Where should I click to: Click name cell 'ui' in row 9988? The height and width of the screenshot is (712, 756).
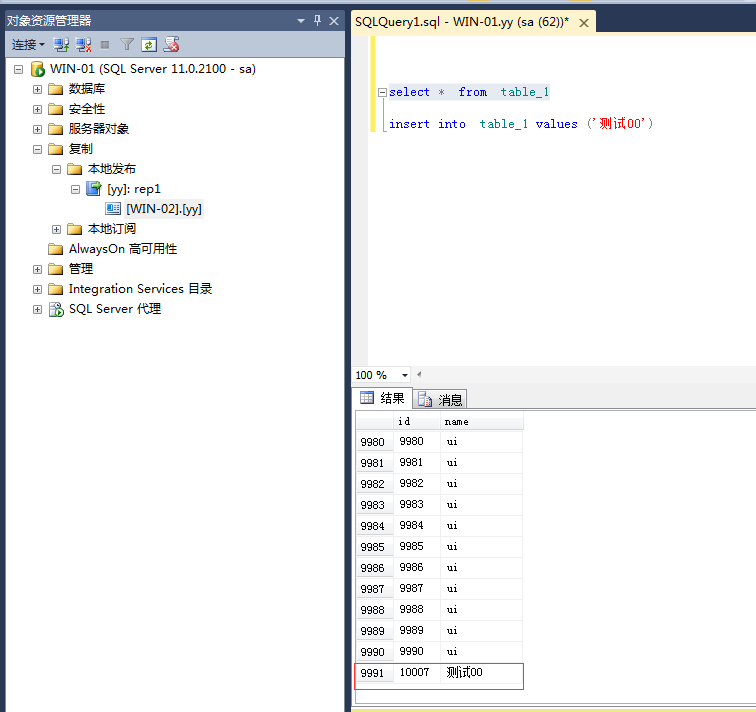481,610
